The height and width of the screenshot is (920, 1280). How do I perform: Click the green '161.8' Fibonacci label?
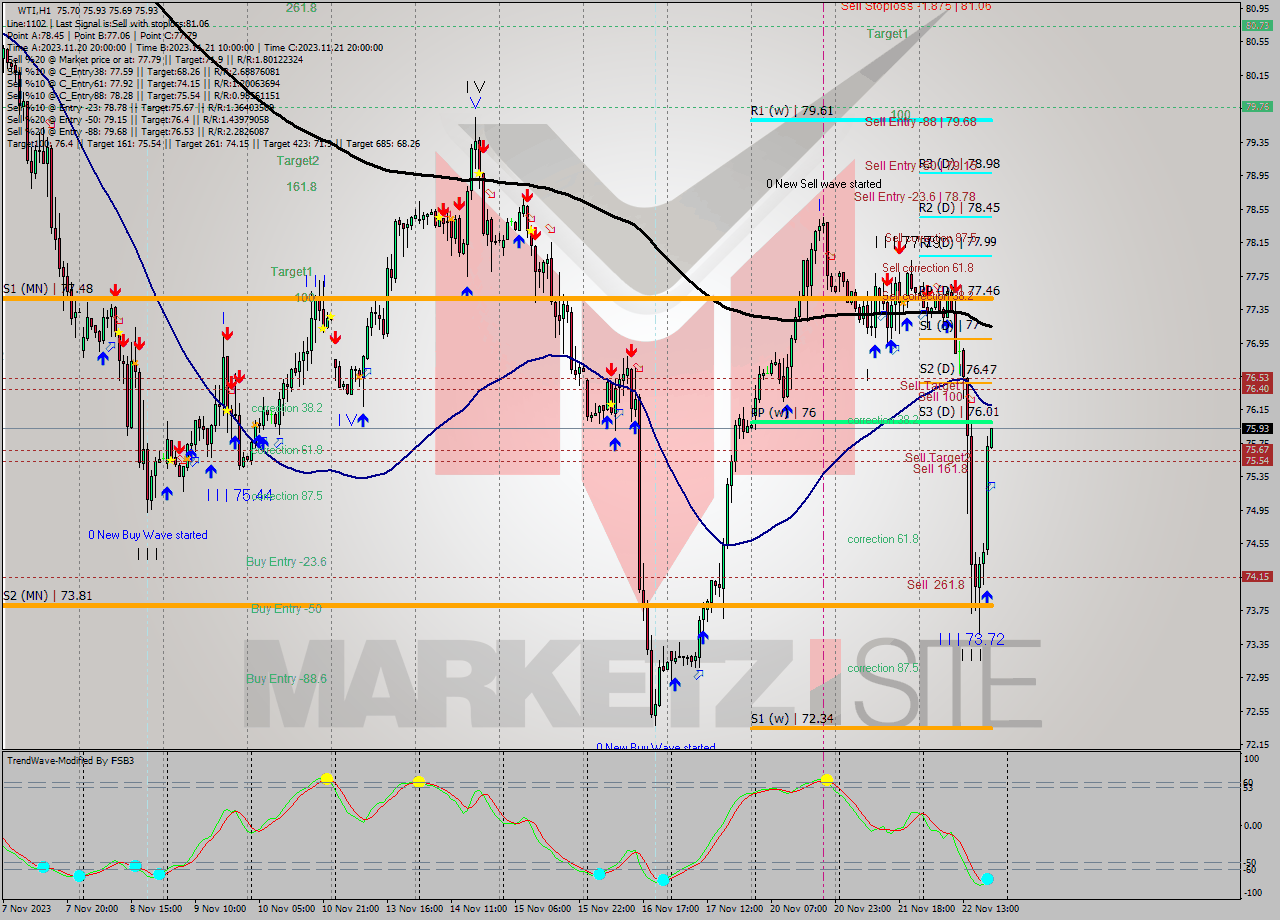coord(301,186)
